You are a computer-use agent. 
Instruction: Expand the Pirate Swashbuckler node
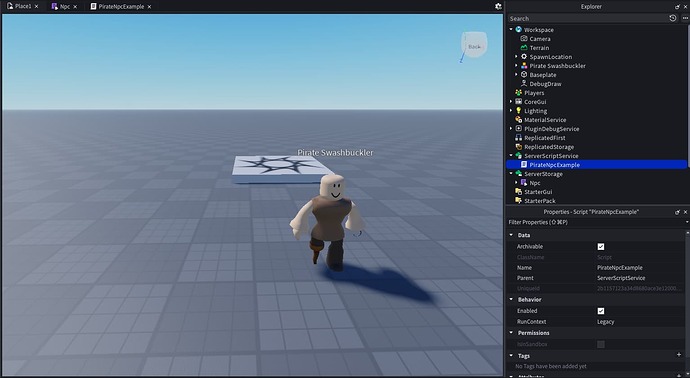click(x=516, y=66)
